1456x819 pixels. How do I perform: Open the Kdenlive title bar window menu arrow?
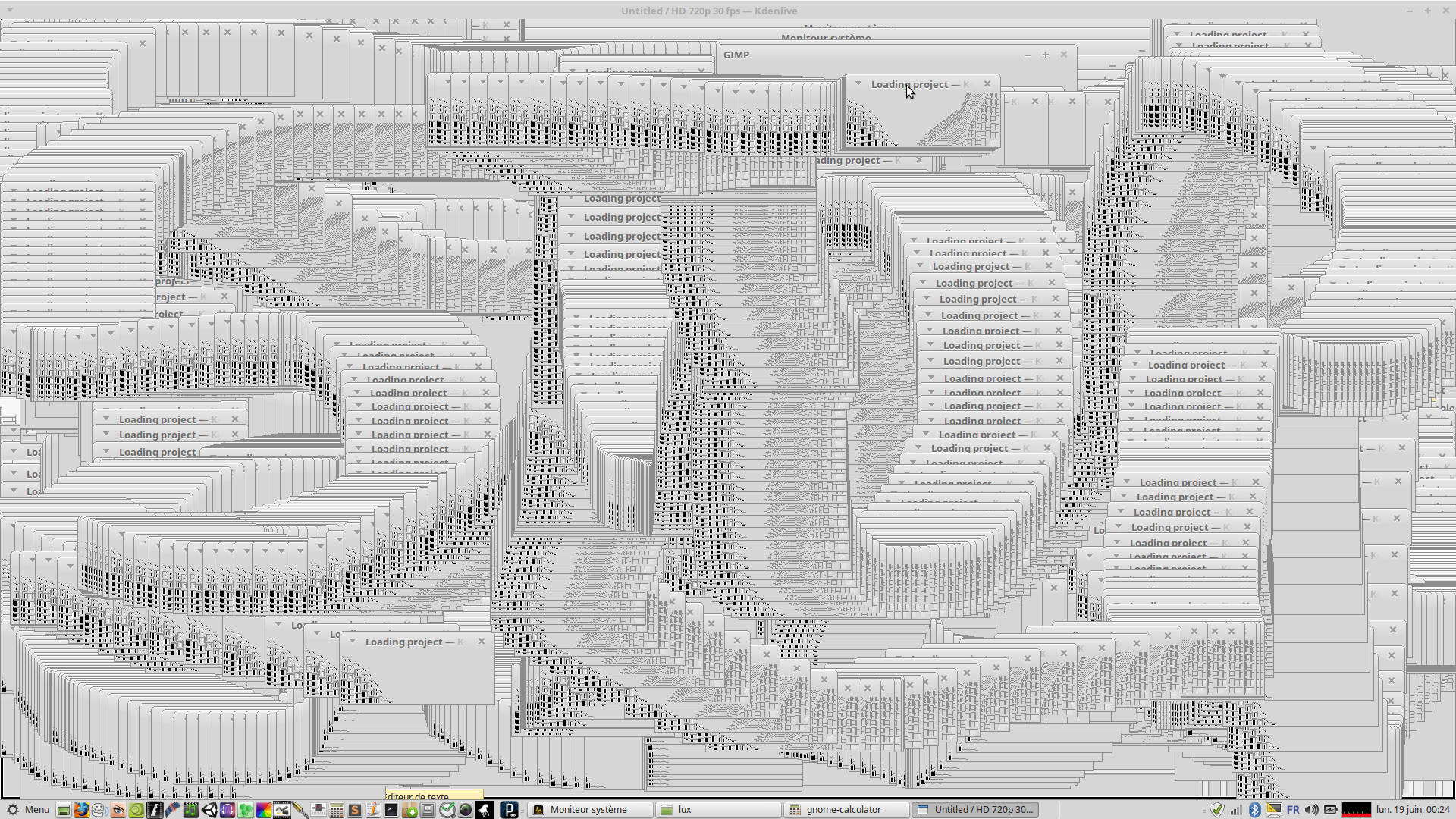click(x=10, y=10)
